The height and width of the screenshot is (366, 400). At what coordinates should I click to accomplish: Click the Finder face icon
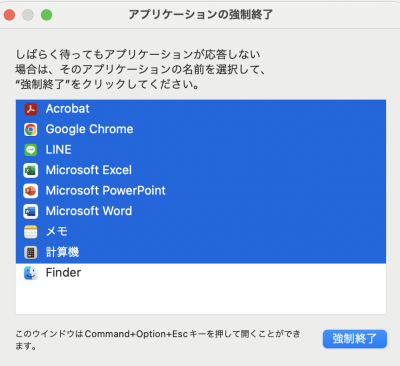[x=31, y=273]
